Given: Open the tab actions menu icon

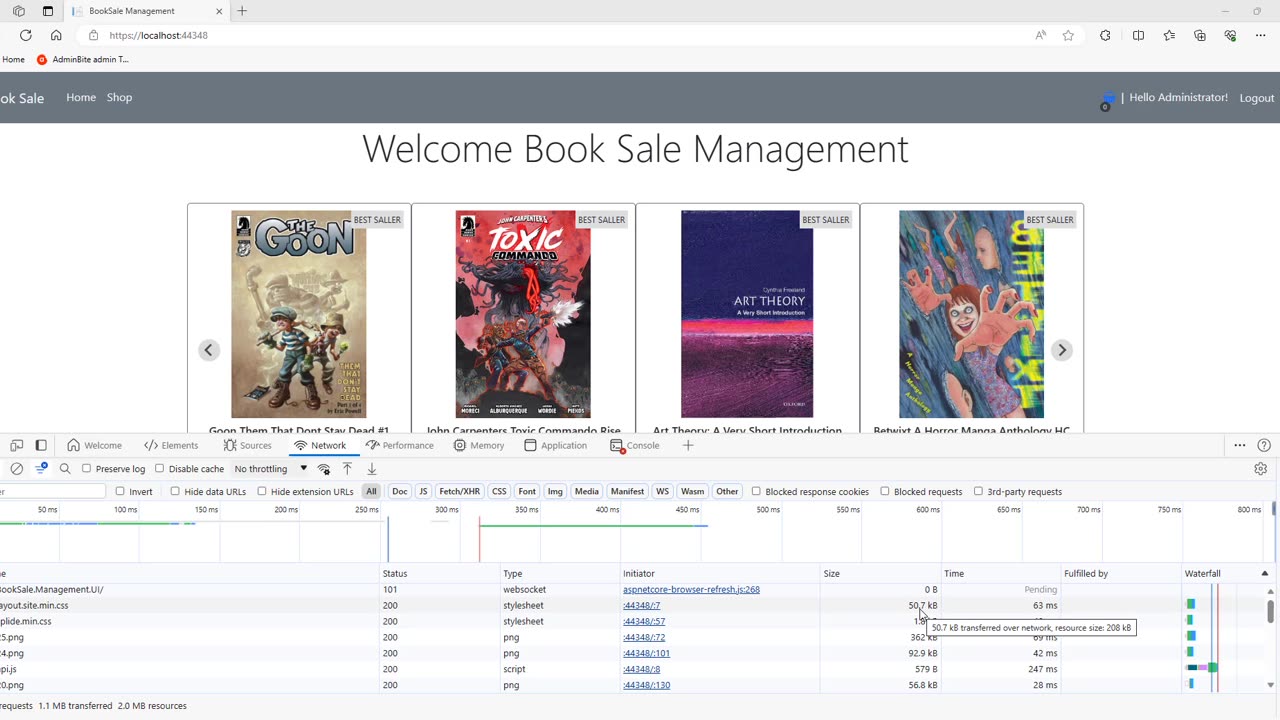Looking at the screenshot, I should [x=48, y=11].
